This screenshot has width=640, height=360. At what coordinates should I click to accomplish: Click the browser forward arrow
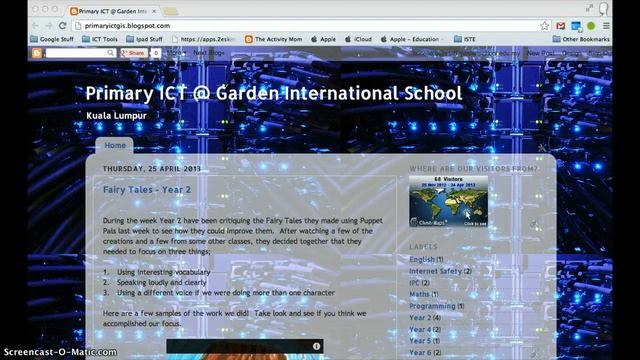pyautogui.click(x=49, y=26)
